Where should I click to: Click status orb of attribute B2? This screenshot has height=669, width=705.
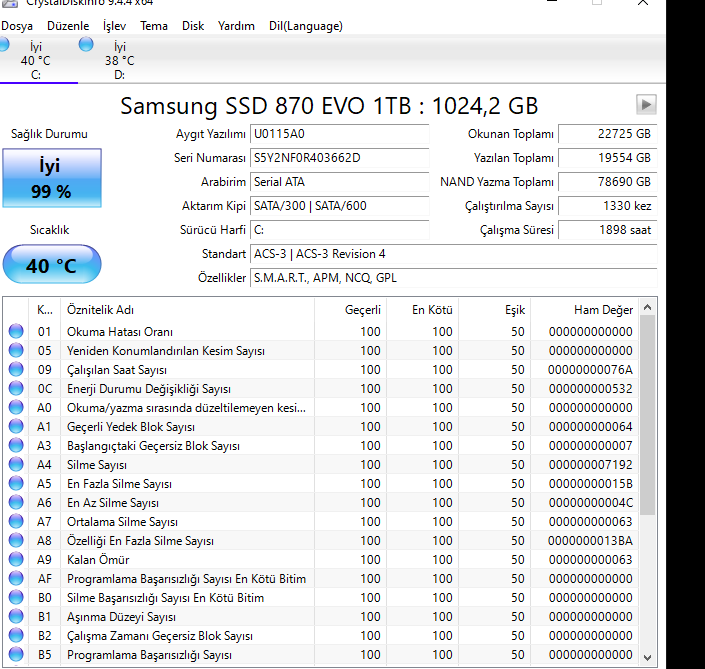click(16, 635)
